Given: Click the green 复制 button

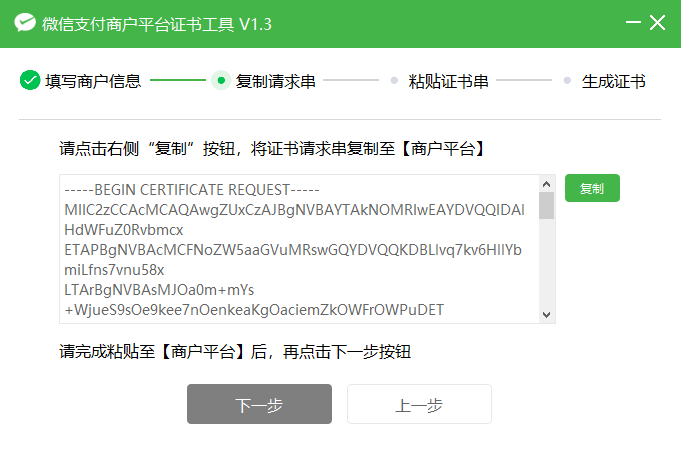Looking at the screenshot, I should (x=592, y=188).
